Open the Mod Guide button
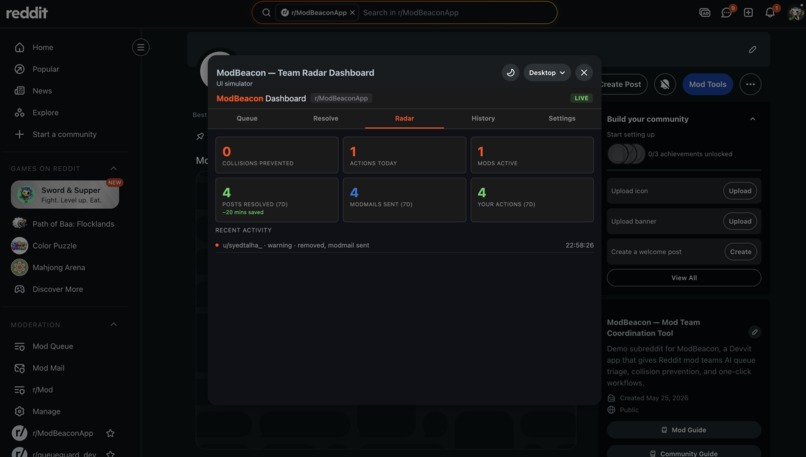 click(684, 430)
